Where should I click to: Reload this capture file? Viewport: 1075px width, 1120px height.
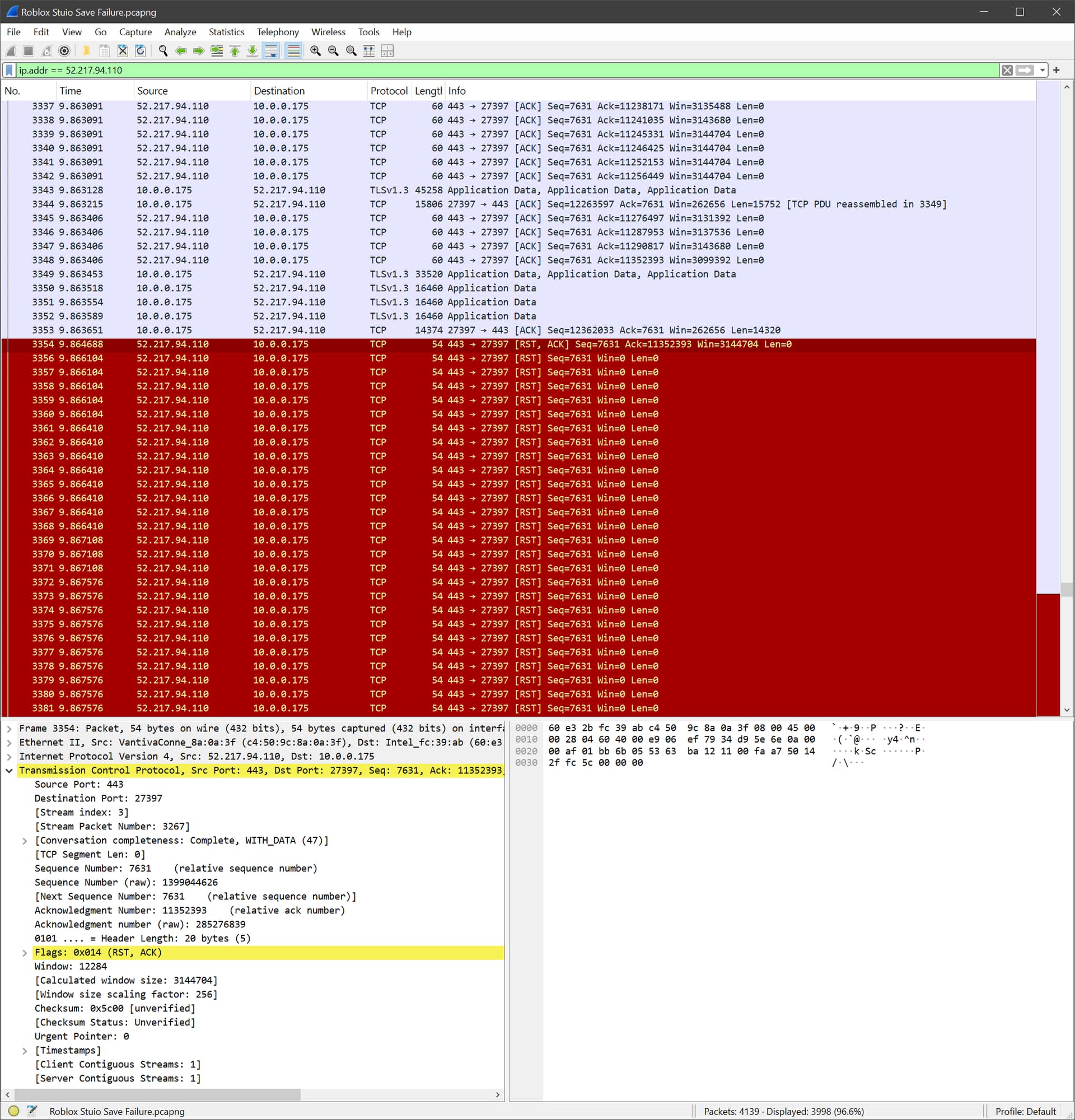pos(140,51)
